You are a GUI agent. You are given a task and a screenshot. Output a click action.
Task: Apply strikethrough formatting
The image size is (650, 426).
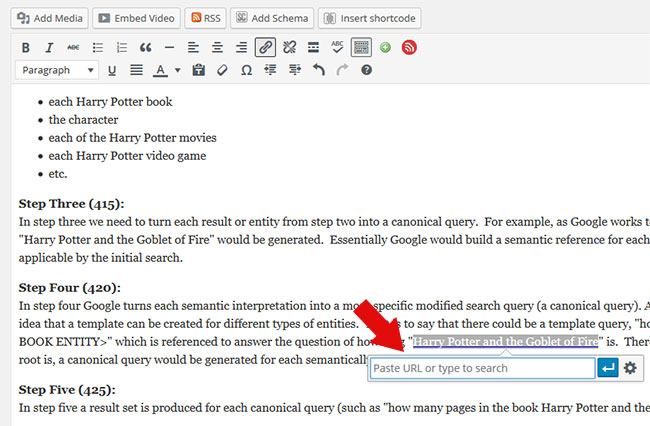tap(73, 48)
